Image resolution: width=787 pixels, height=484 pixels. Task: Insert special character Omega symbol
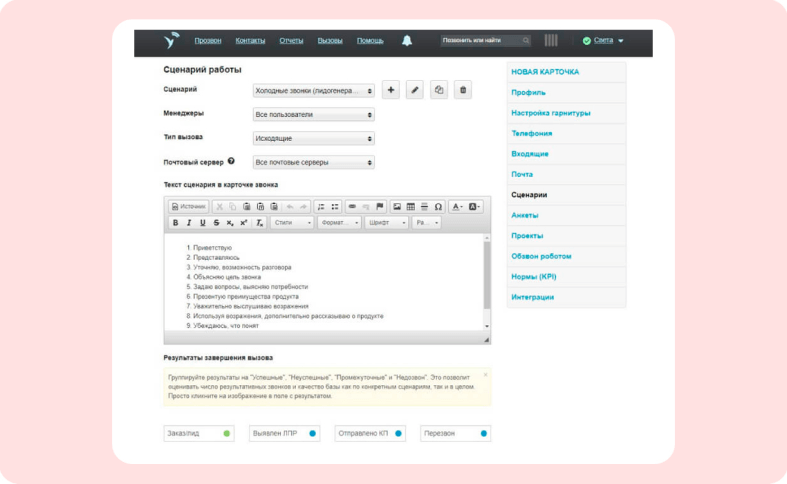[438, 207]
